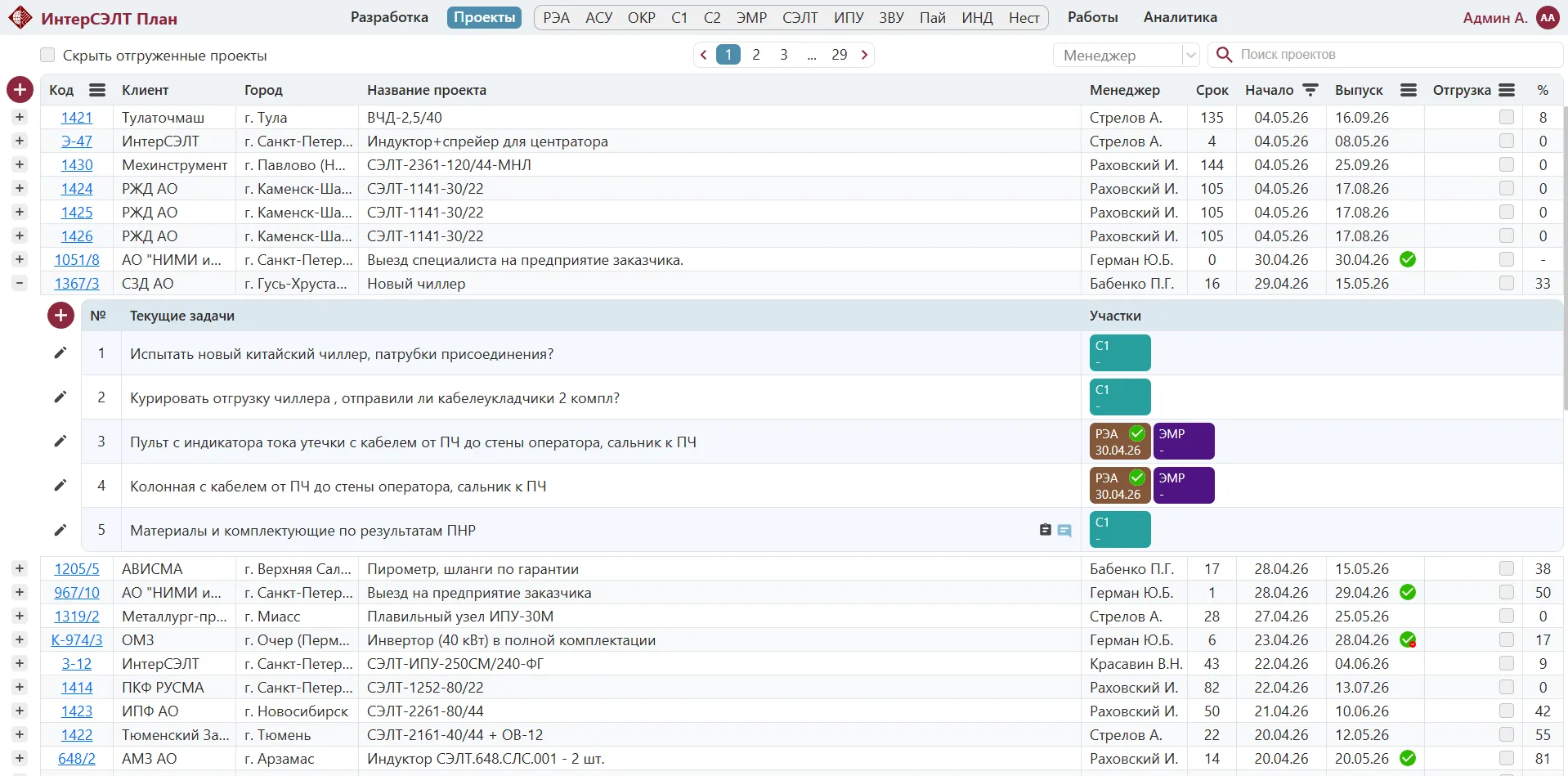Go to next page arrow
The width and height of the screenshot is (1568, 776).
tap(864, 55)
